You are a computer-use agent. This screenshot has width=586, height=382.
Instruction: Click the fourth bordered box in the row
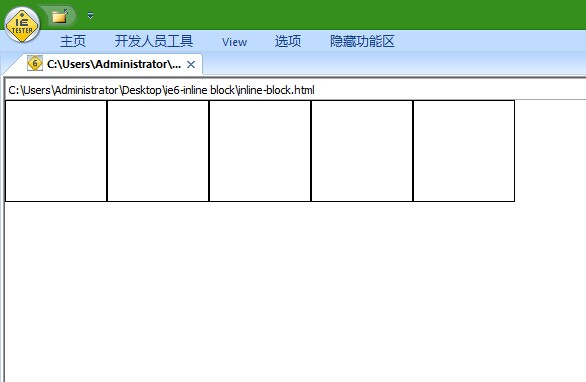coord(362,151)
